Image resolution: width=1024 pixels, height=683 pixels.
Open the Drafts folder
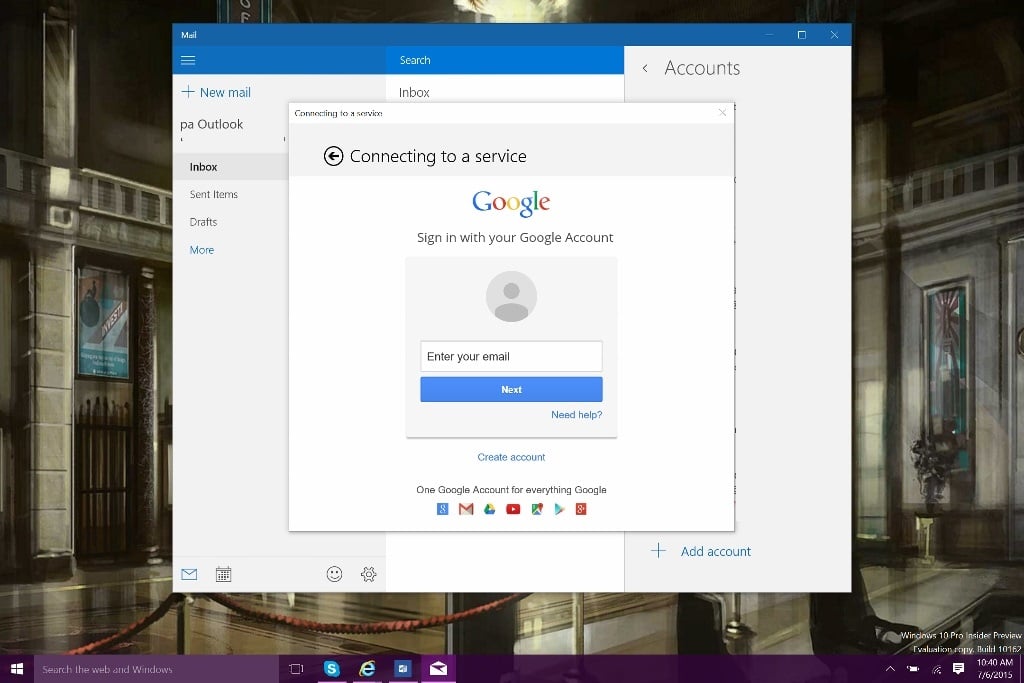click(x=203, y=222)
